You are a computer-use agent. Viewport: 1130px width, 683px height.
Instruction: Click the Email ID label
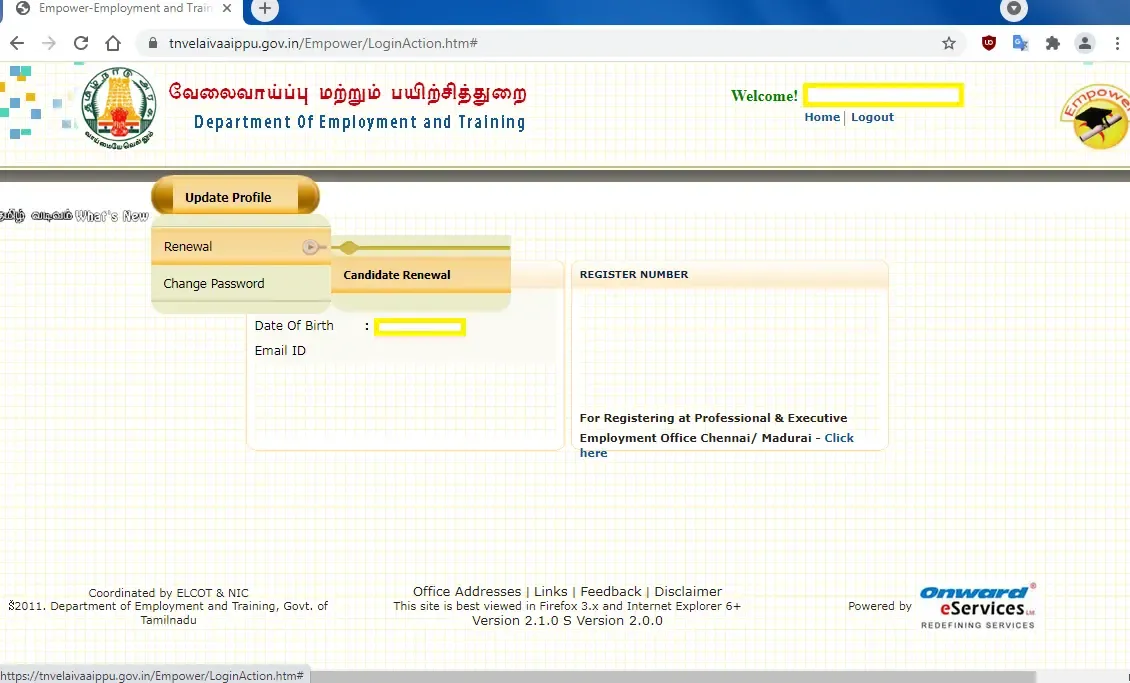(280, 351)
